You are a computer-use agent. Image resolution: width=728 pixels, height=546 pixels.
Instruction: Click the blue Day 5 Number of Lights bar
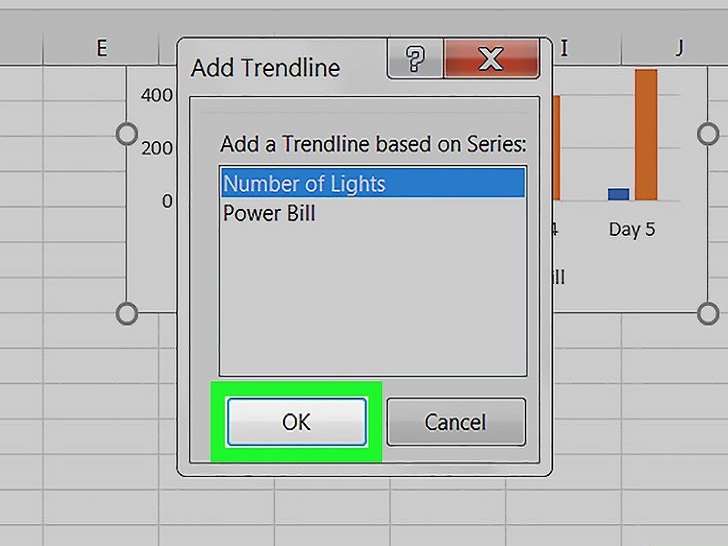pyautogui.click(x=618, y=194)
